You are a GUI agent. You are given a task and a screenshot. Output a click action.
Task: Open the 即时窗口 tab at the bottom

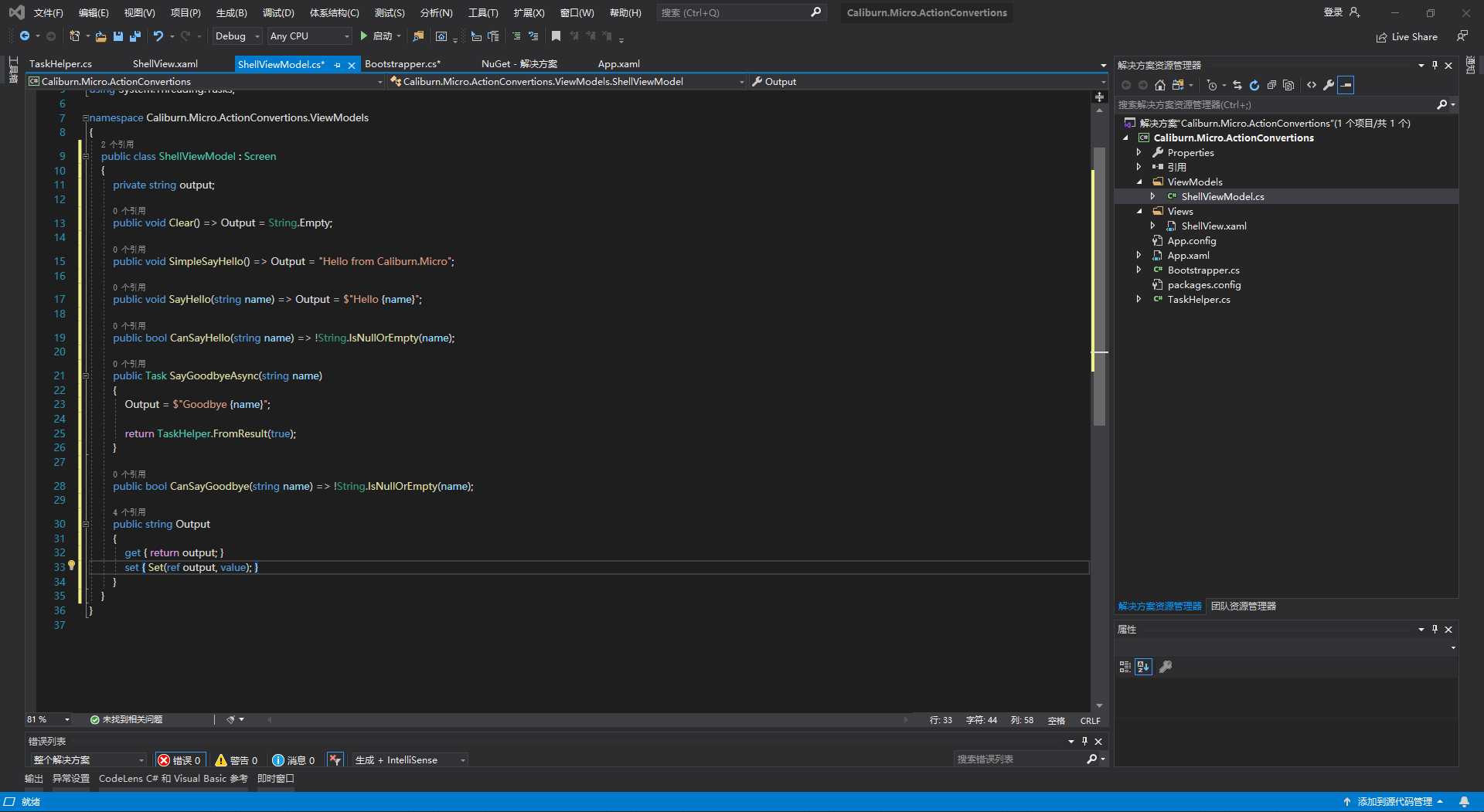click(276, 779)
